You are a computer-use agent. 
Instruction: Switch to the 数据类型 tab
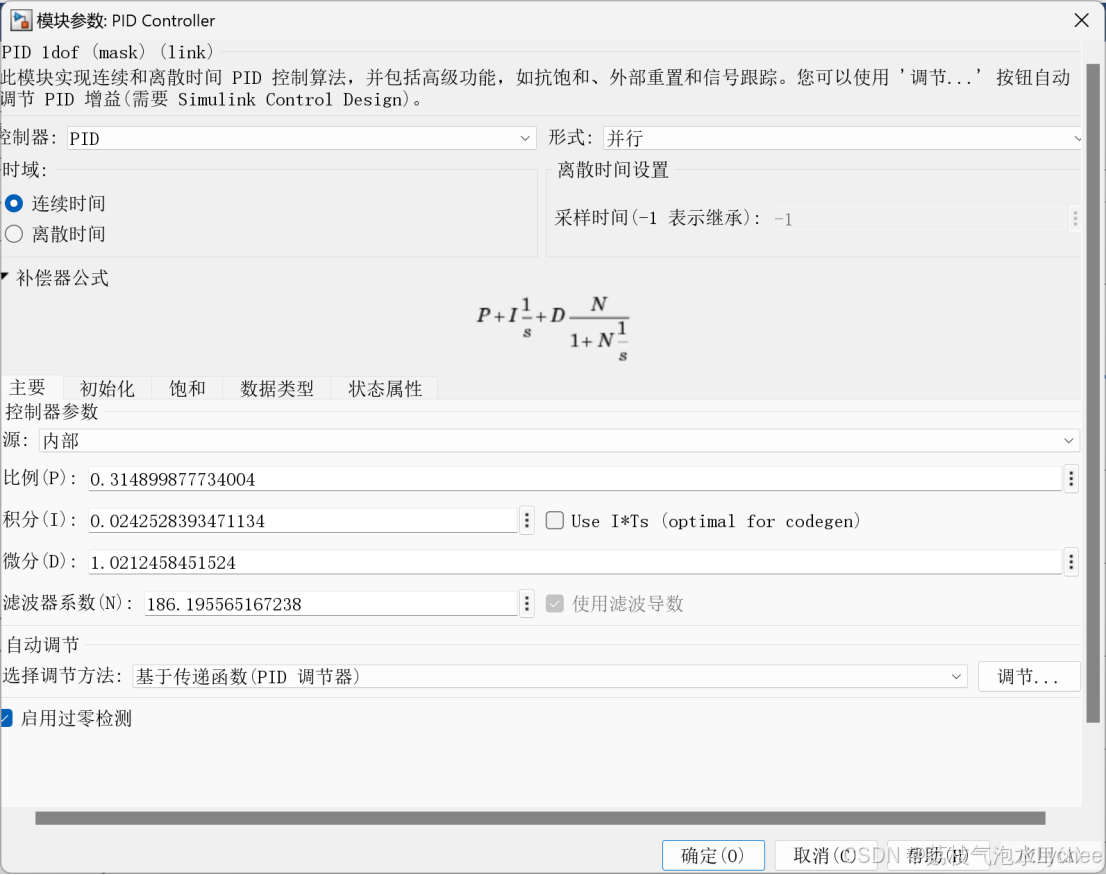point(276,388)
